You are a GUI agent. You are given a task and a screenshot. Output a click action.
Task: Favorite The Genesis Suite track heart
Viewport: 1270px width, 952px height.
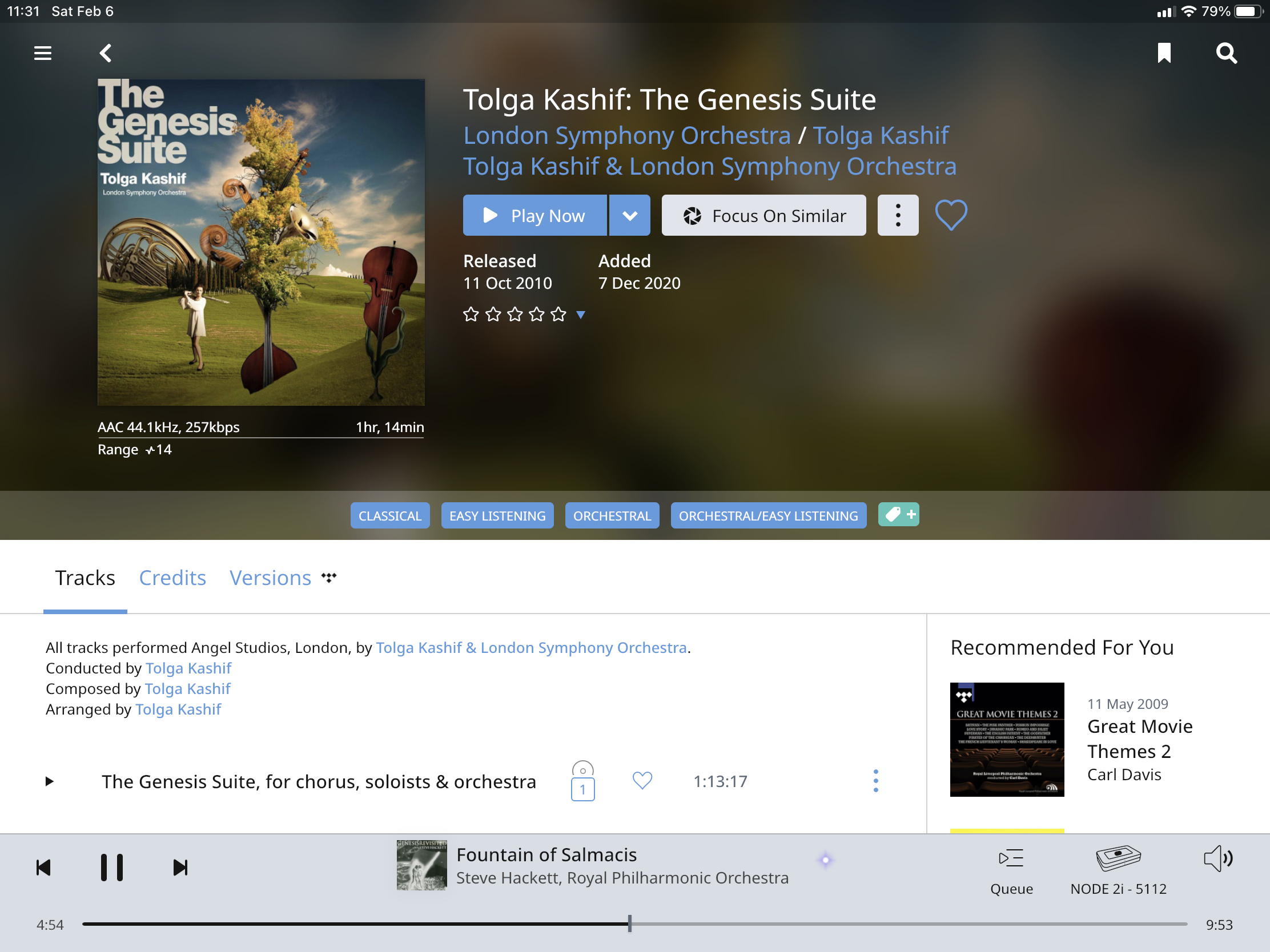642,780
